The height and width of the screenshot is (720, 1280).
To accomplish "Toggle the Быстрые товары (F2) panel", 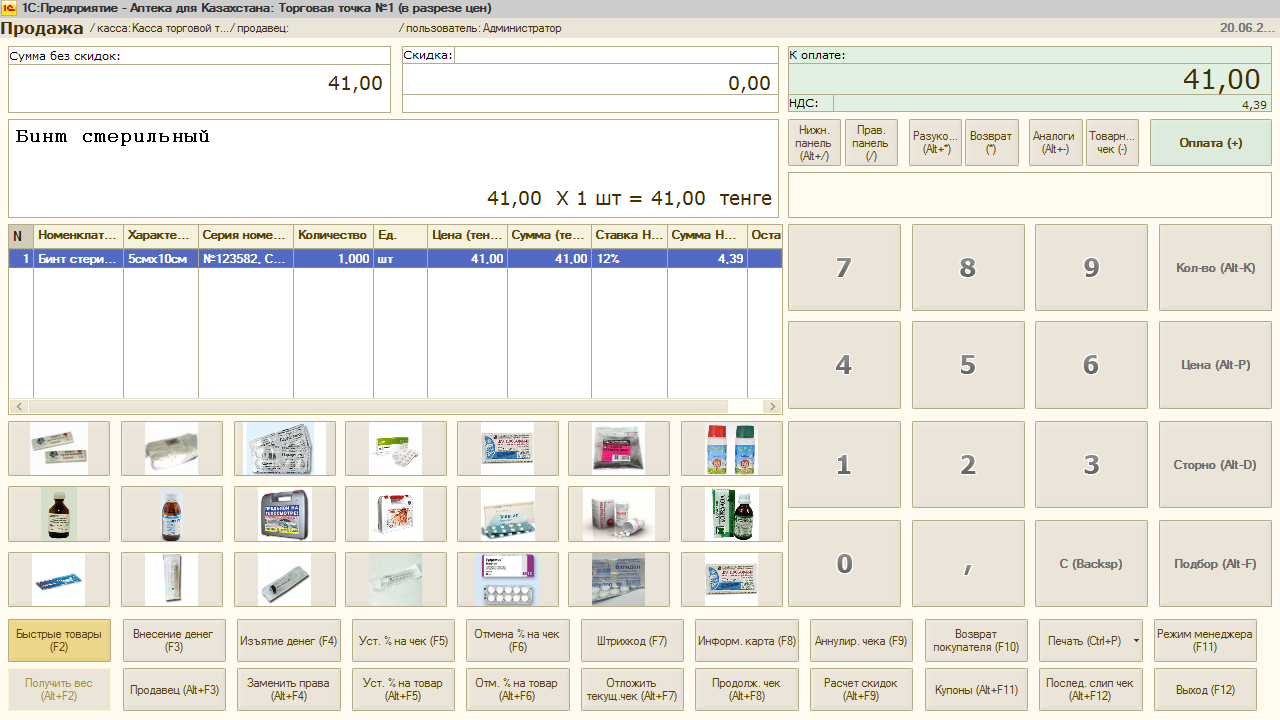I will (x=59, y=640).
